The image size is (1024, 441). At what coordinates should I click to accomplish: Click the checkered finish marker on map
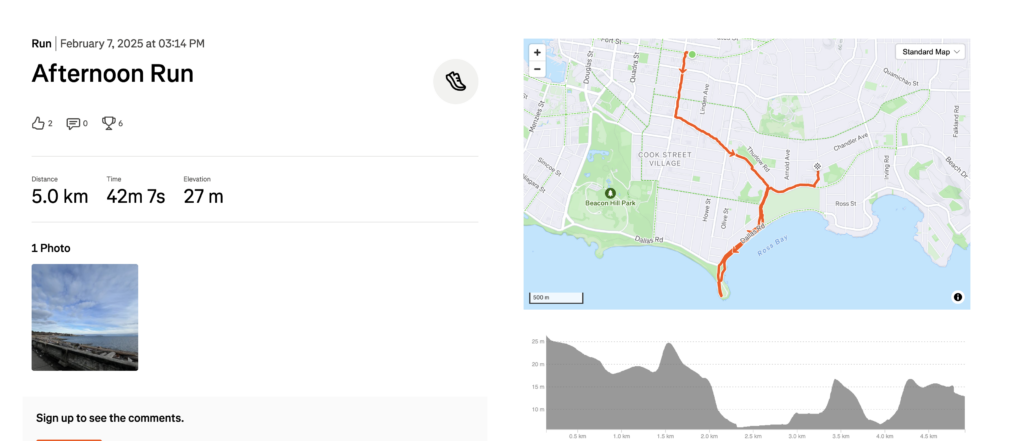pyautogui.click(x=818, y=166)
